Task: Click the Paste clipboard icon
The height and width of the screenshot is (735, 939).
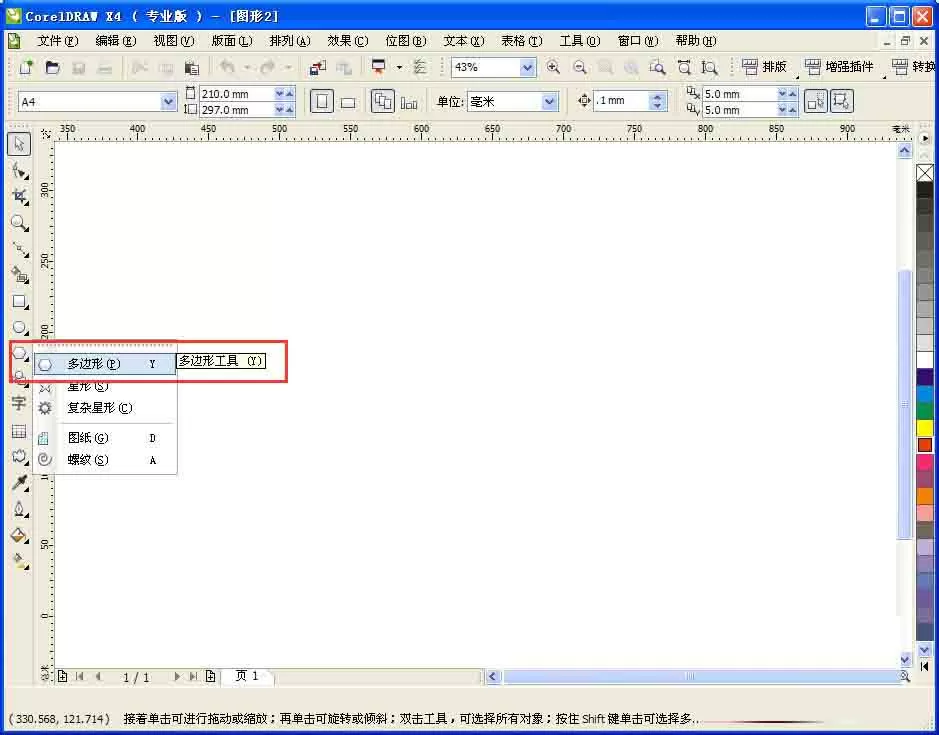Action: (192, 67)
